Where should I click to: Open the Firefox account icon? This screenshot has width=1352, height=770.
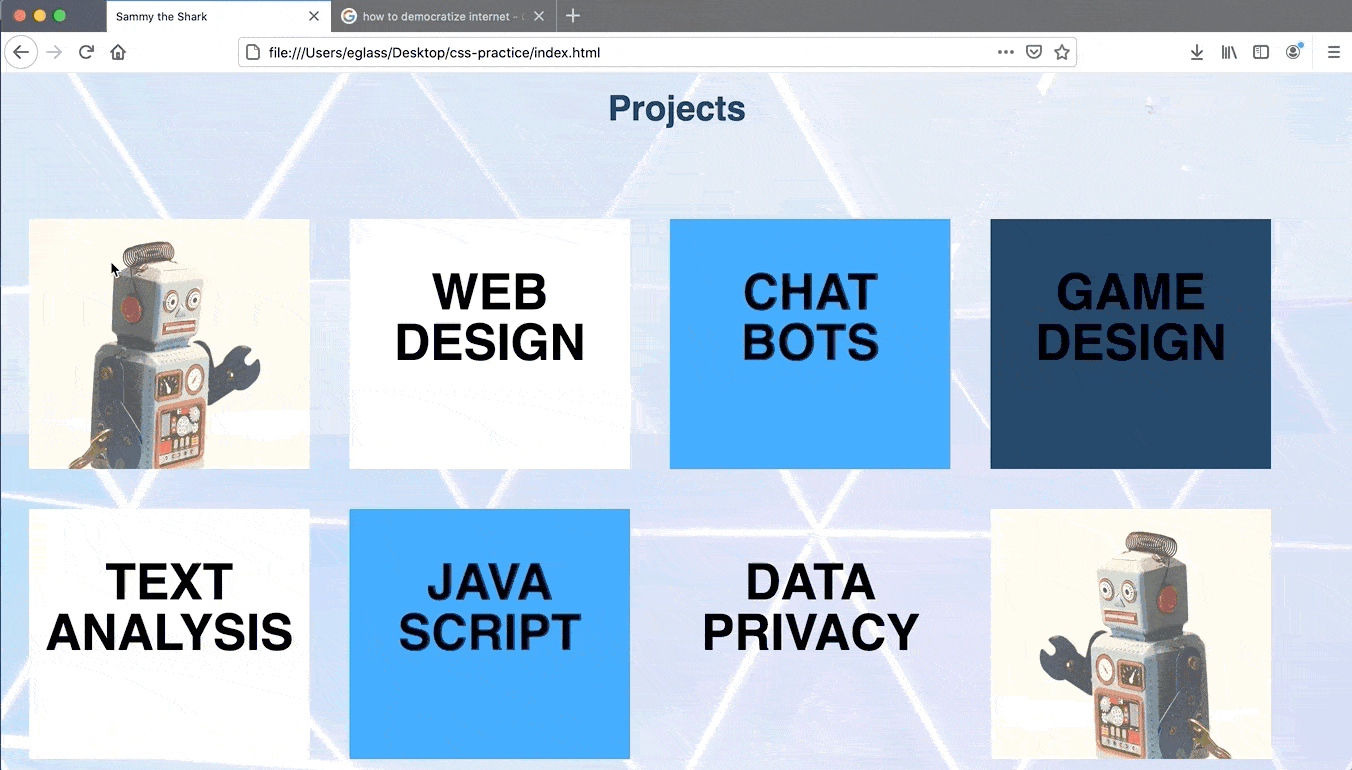point(1294,52)
